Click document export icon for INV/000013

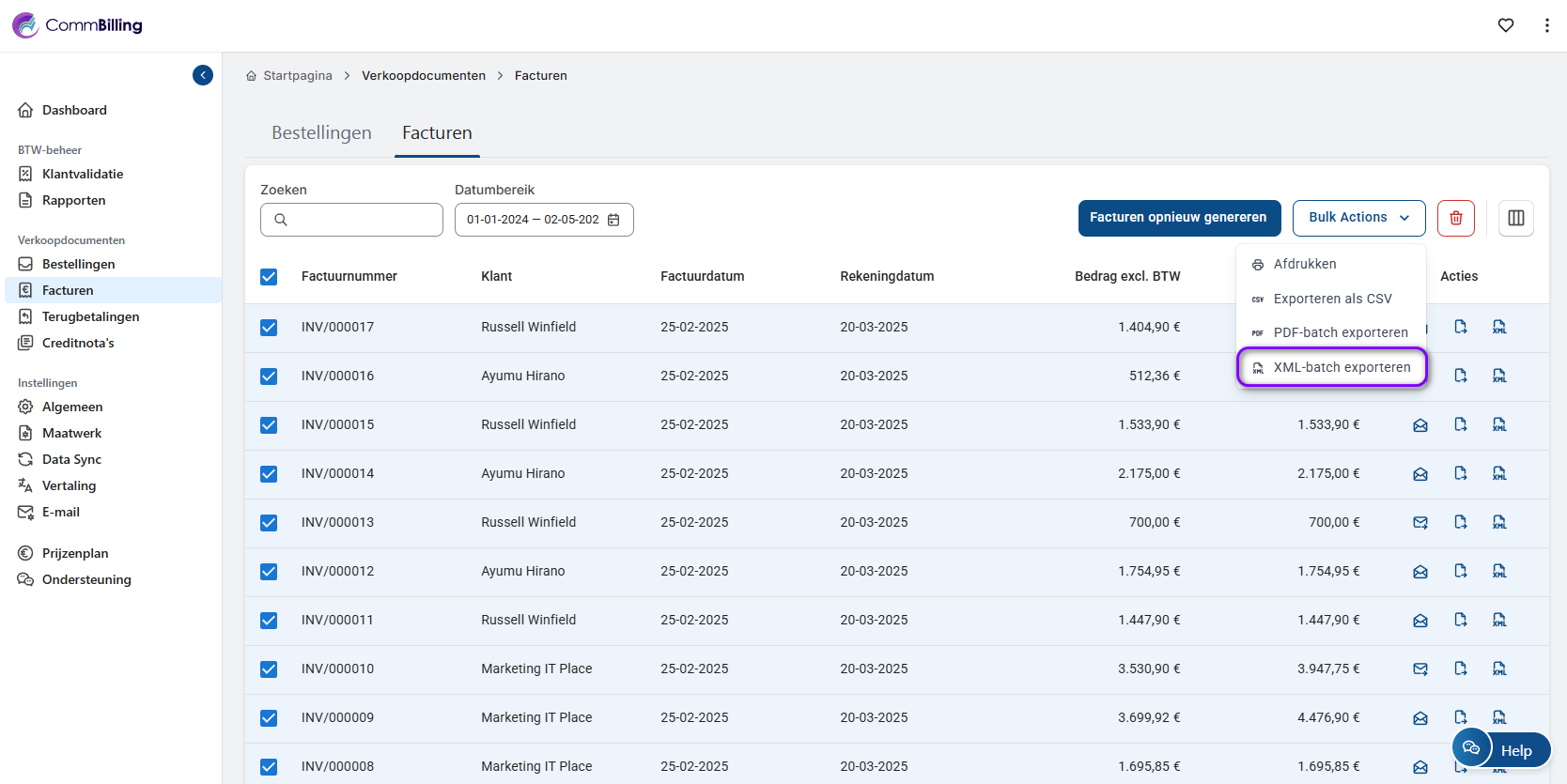tap(1460, 522)
